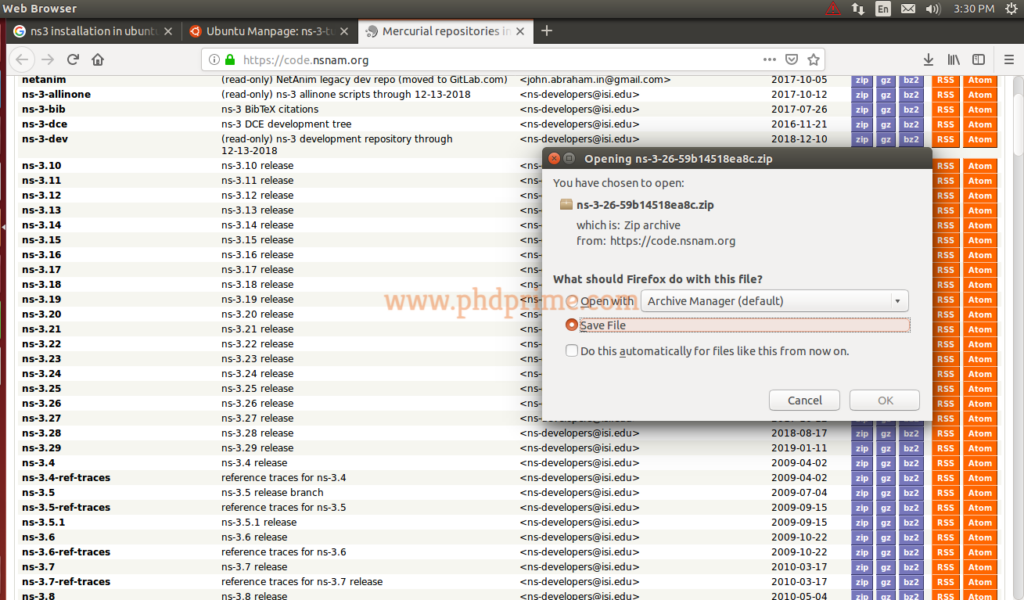Open the system settings gear menu
The image size is (1024, 600).
pos(1009,9)
